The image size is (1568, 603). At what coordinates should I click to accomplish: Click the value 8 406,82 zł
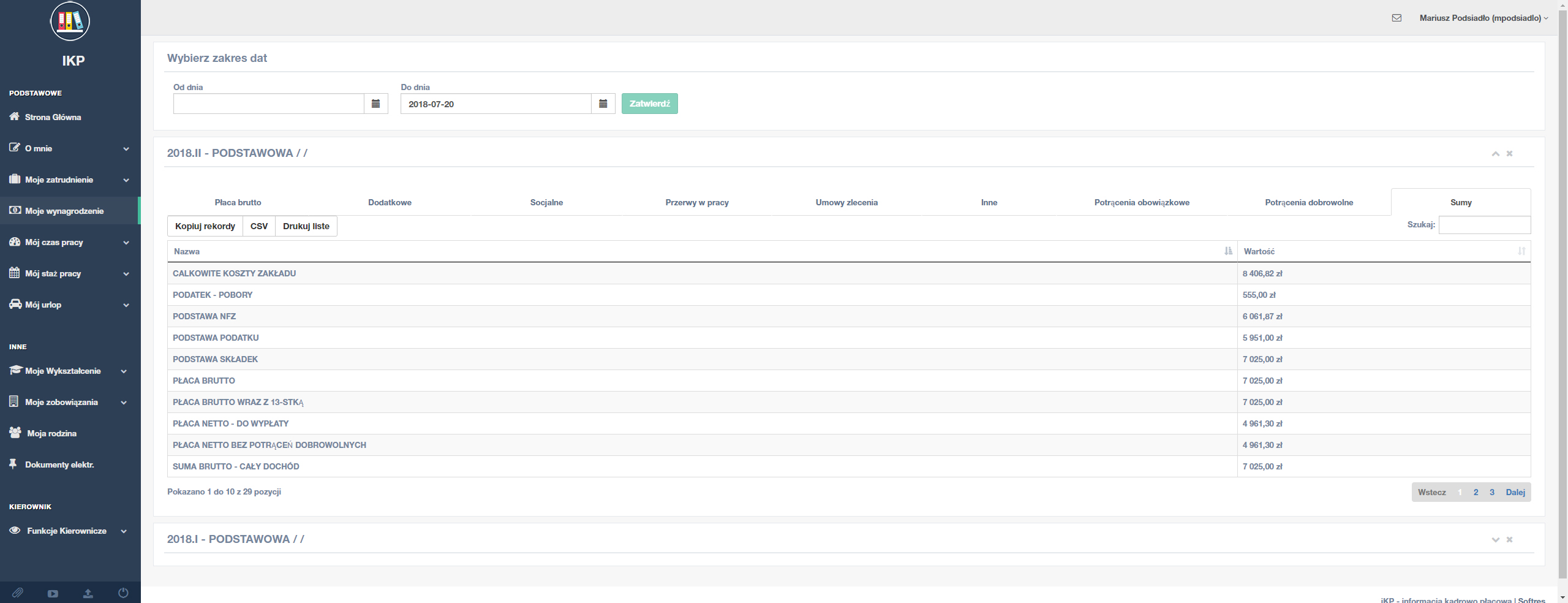pyautogui.click(x=1262, y=273)
